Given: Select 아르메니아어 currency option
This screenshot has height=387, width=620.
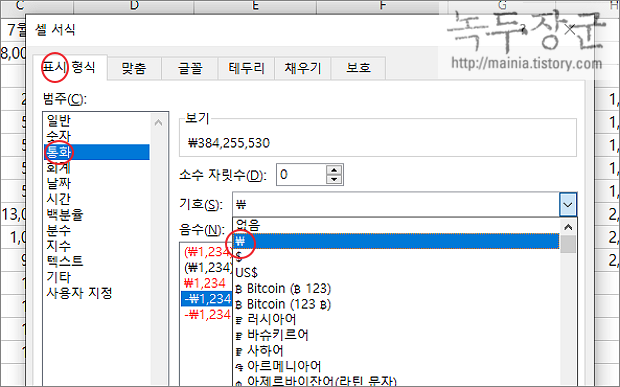Looking at the screenshot, I should (x=397, y=366).
